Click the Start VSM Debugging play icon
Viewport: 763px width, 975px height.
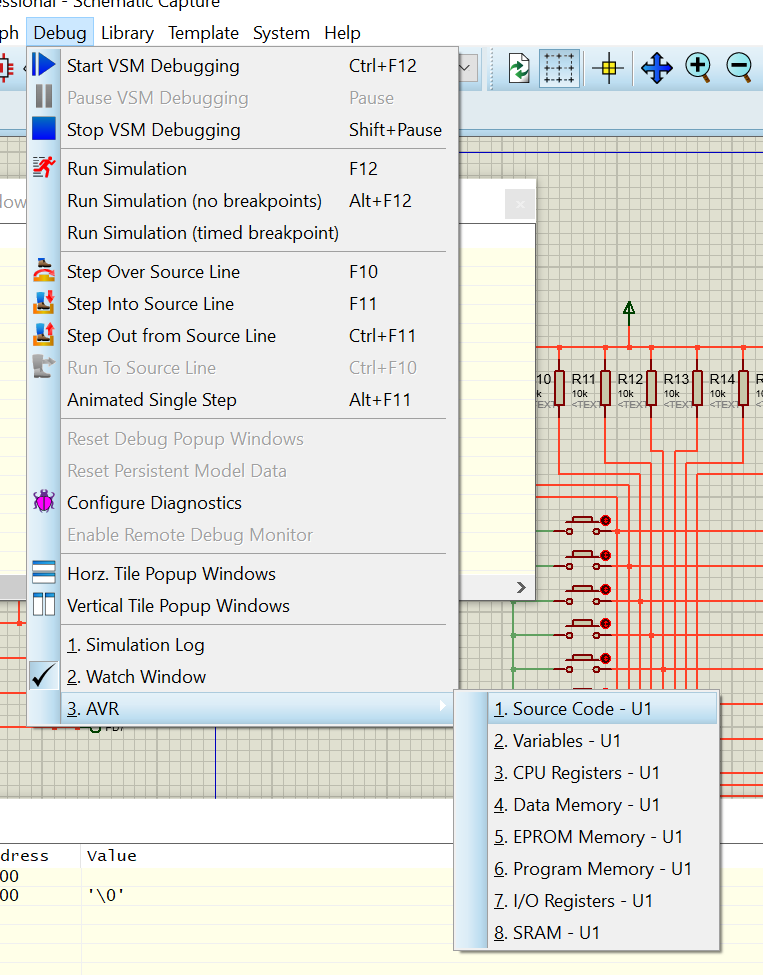point(44,65)
